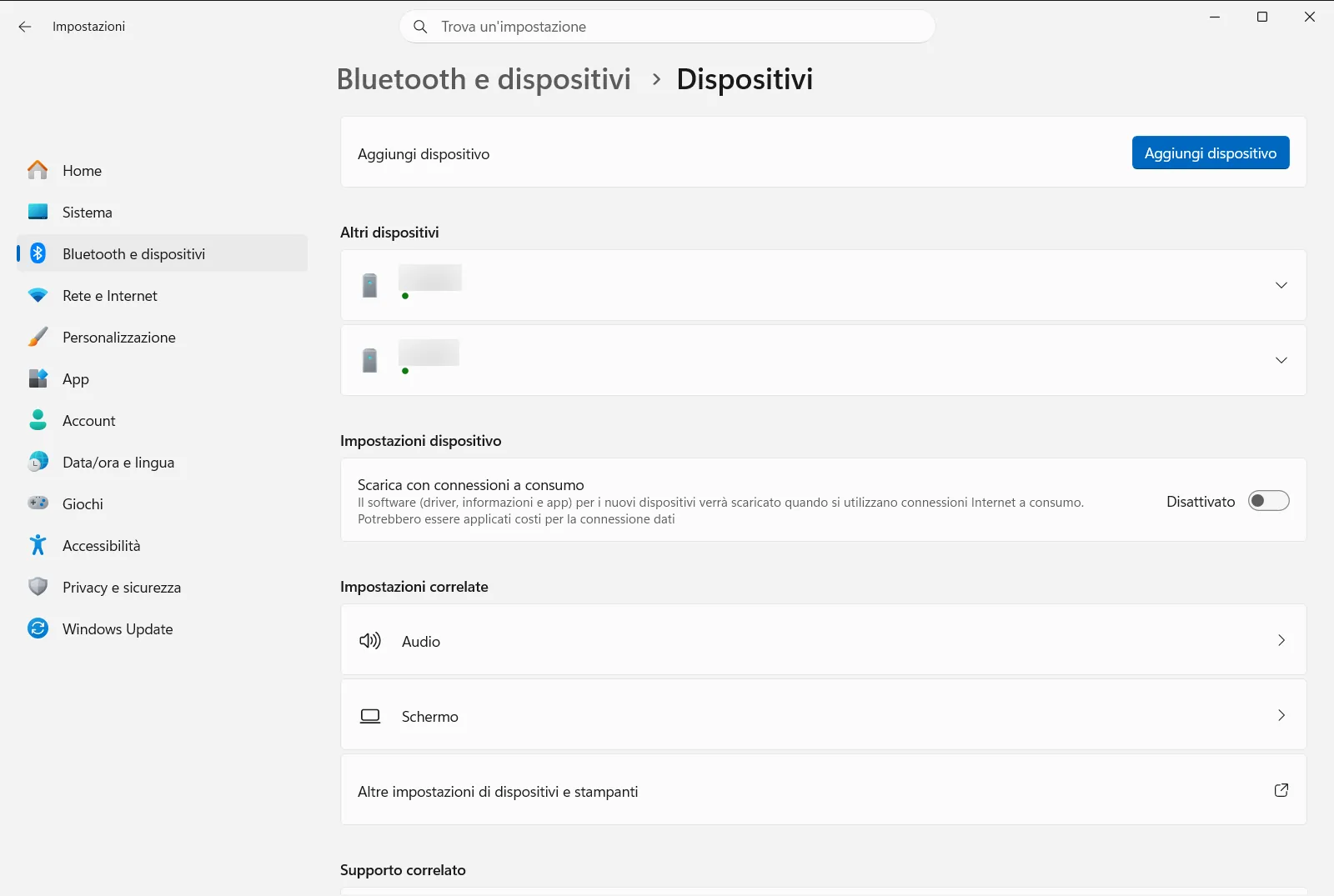Viewport: 1334px width, 896px height.
Task: Click Bluetooth e dispositivi breadcrumb link
Action: [x=484, y=79]
